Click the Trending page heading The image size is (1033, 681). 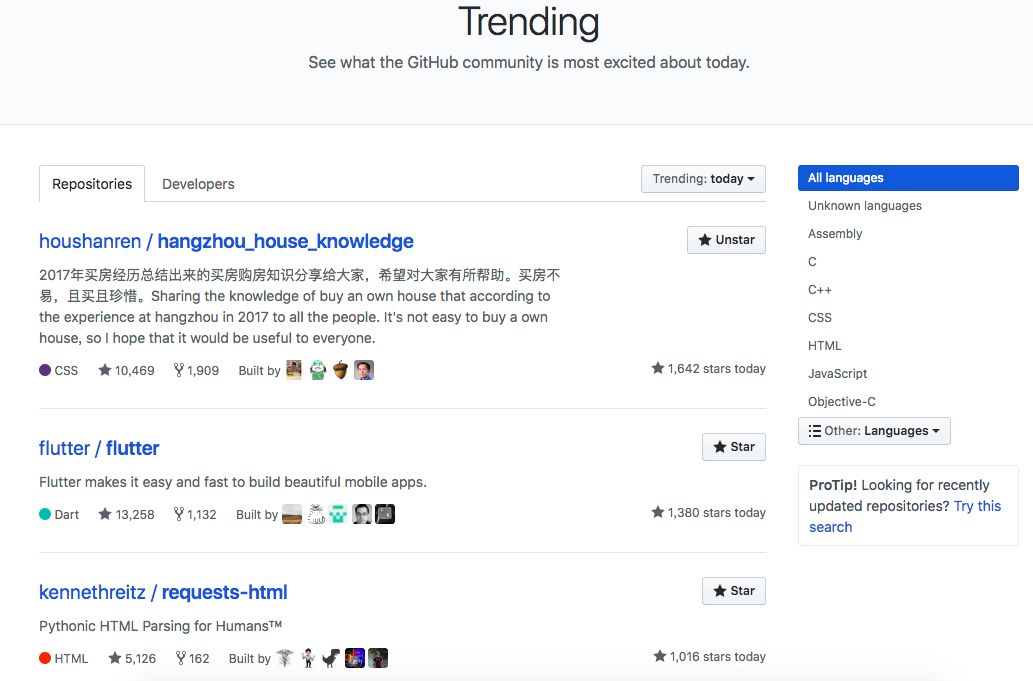tap(529, 22)
